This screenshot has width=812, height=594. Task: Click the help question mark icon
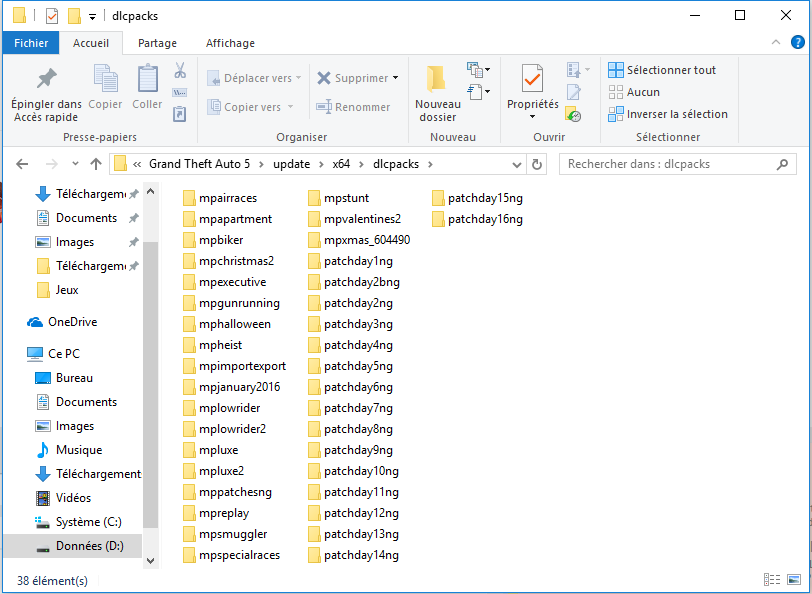(798, 42)
